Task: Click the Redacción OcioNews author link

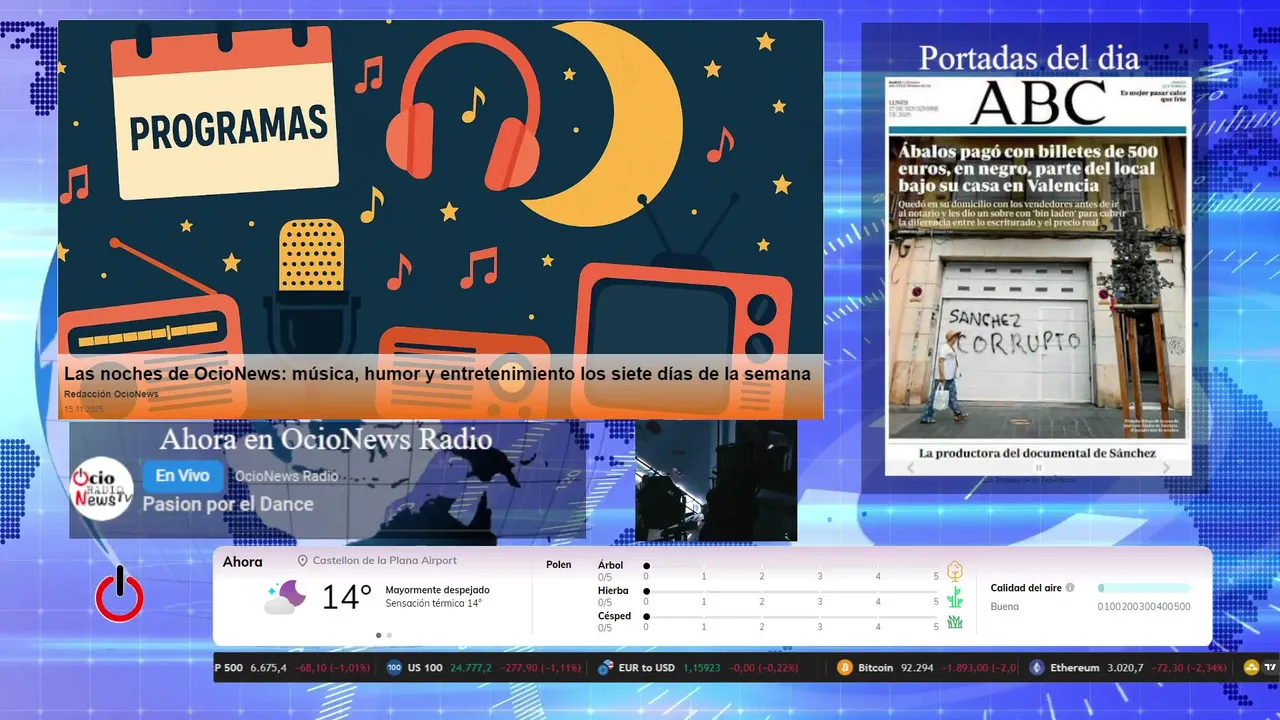Action: point(111,394)
